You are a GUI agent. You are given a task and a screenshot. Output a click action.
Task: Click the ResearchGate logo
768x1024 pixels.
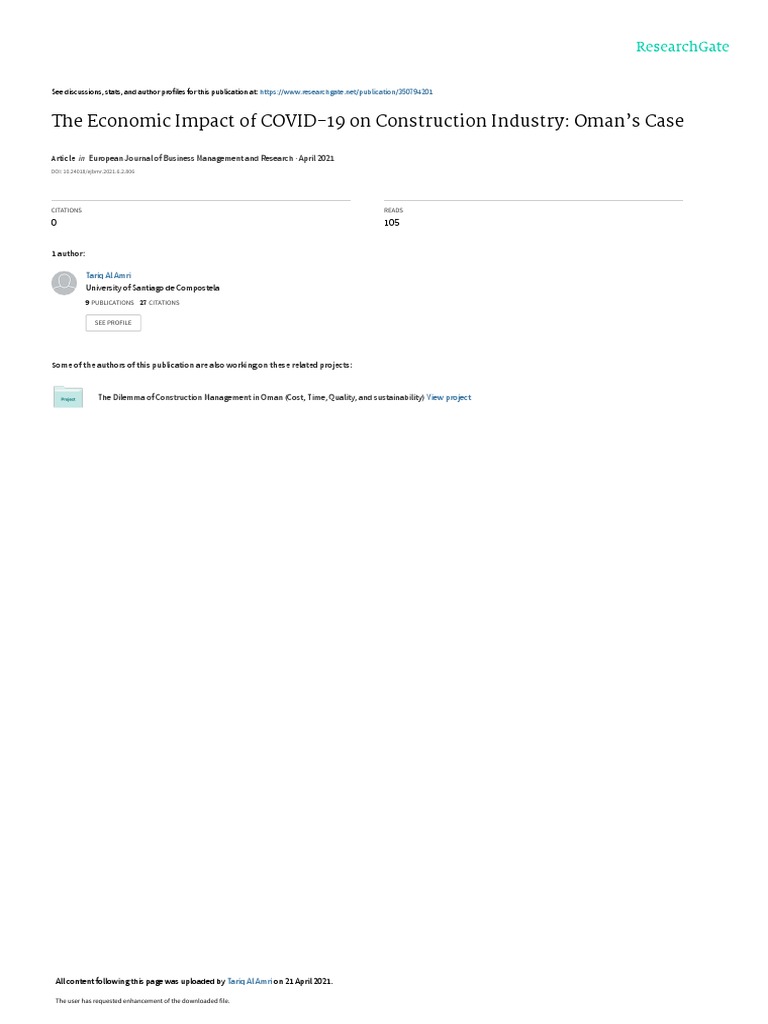[x=682, y=47]
